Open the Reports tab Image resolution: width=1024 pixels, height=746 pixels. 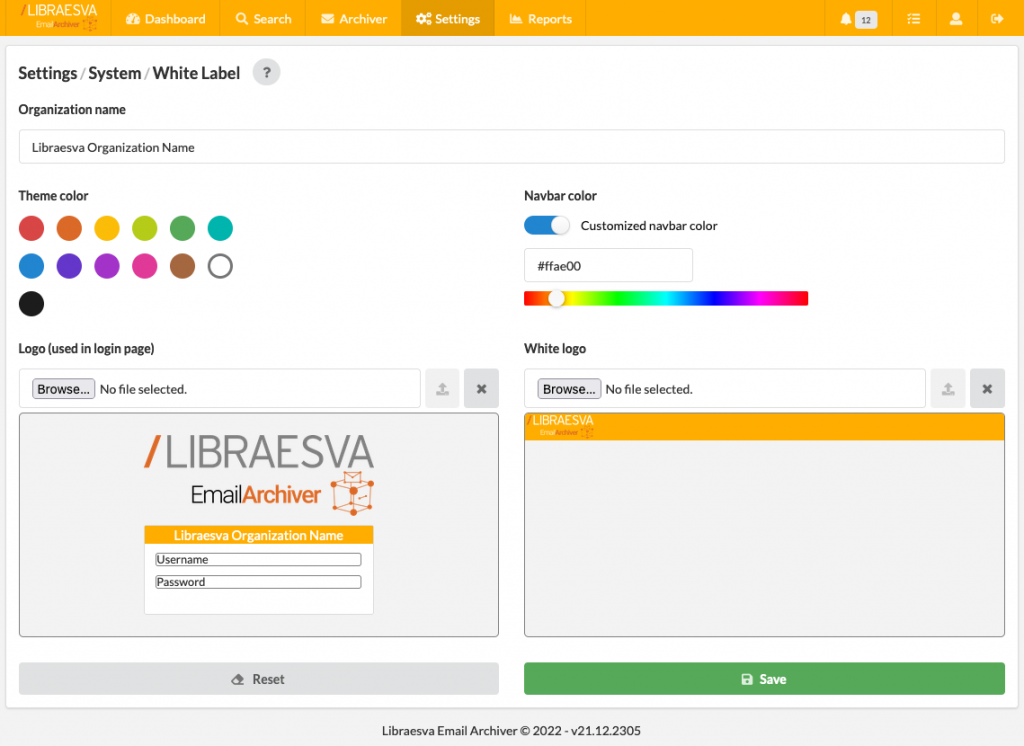tap(541, 19)
